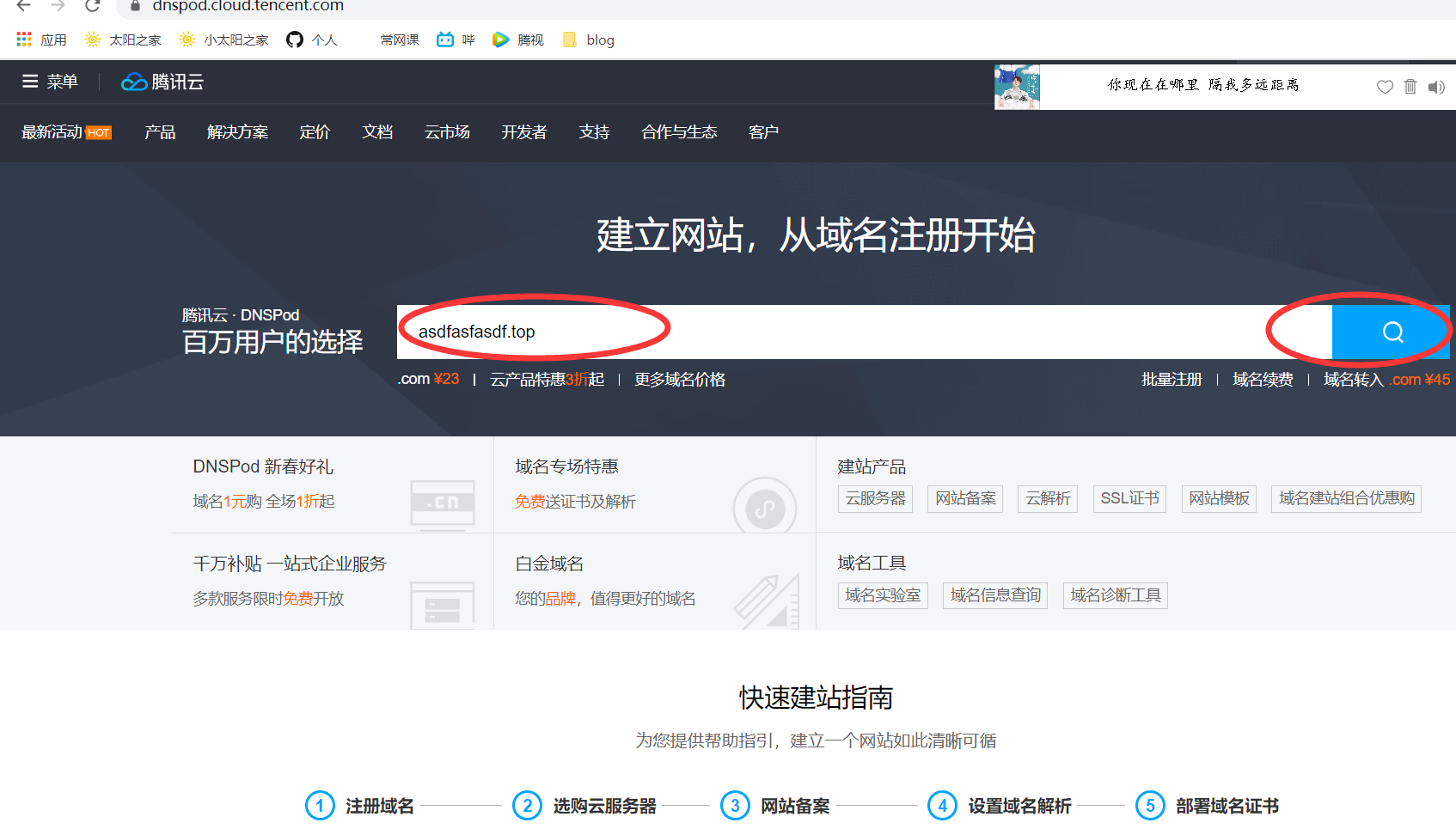Select the 网站备案 product tag

(965, 498)
